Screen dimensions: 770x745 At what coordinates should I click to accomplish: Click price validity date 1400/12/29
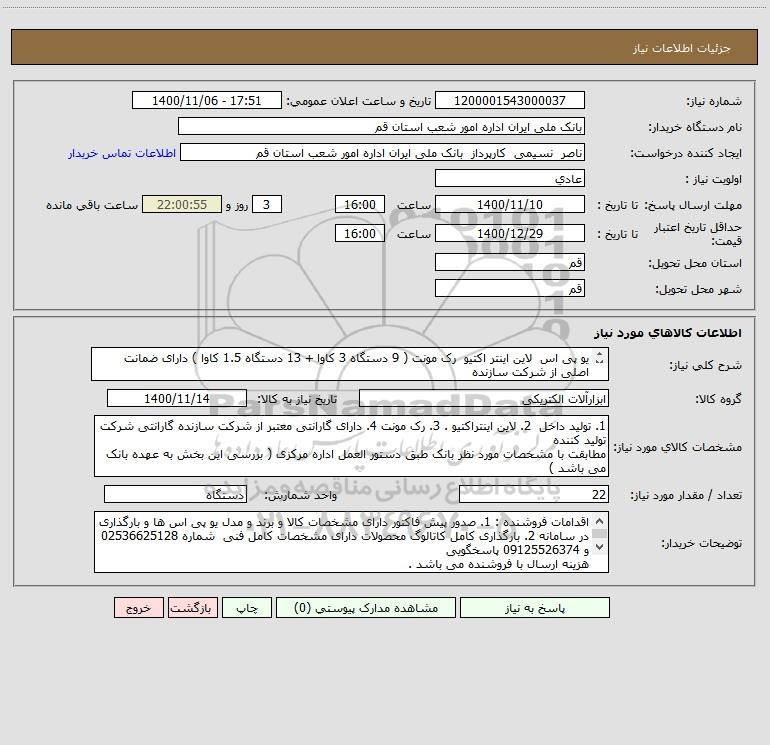click(510, 233)
